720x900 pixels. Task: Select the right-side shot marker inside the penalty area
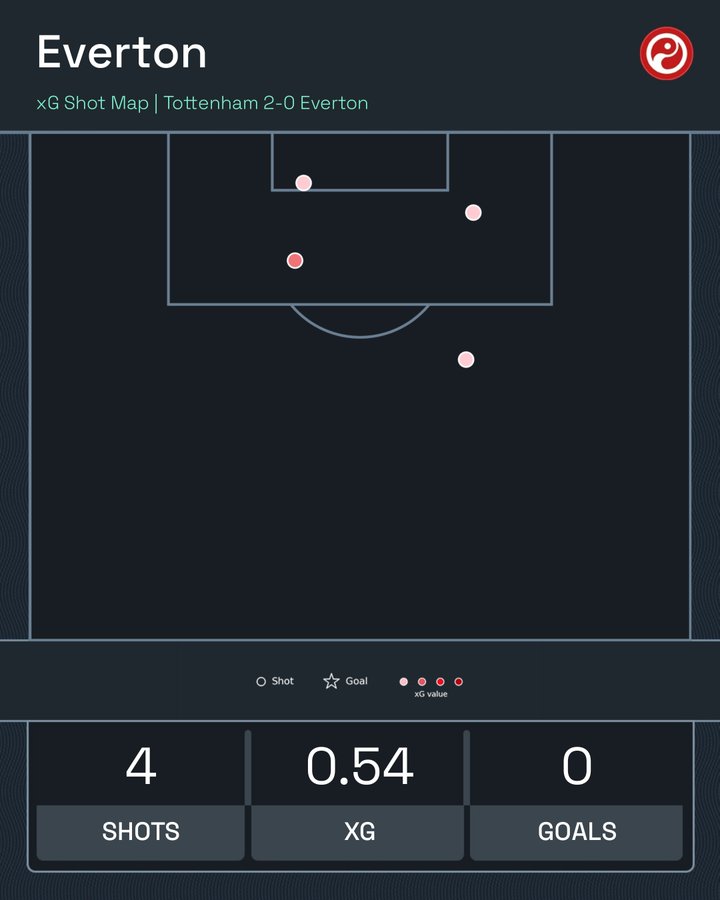pos(474,213)
